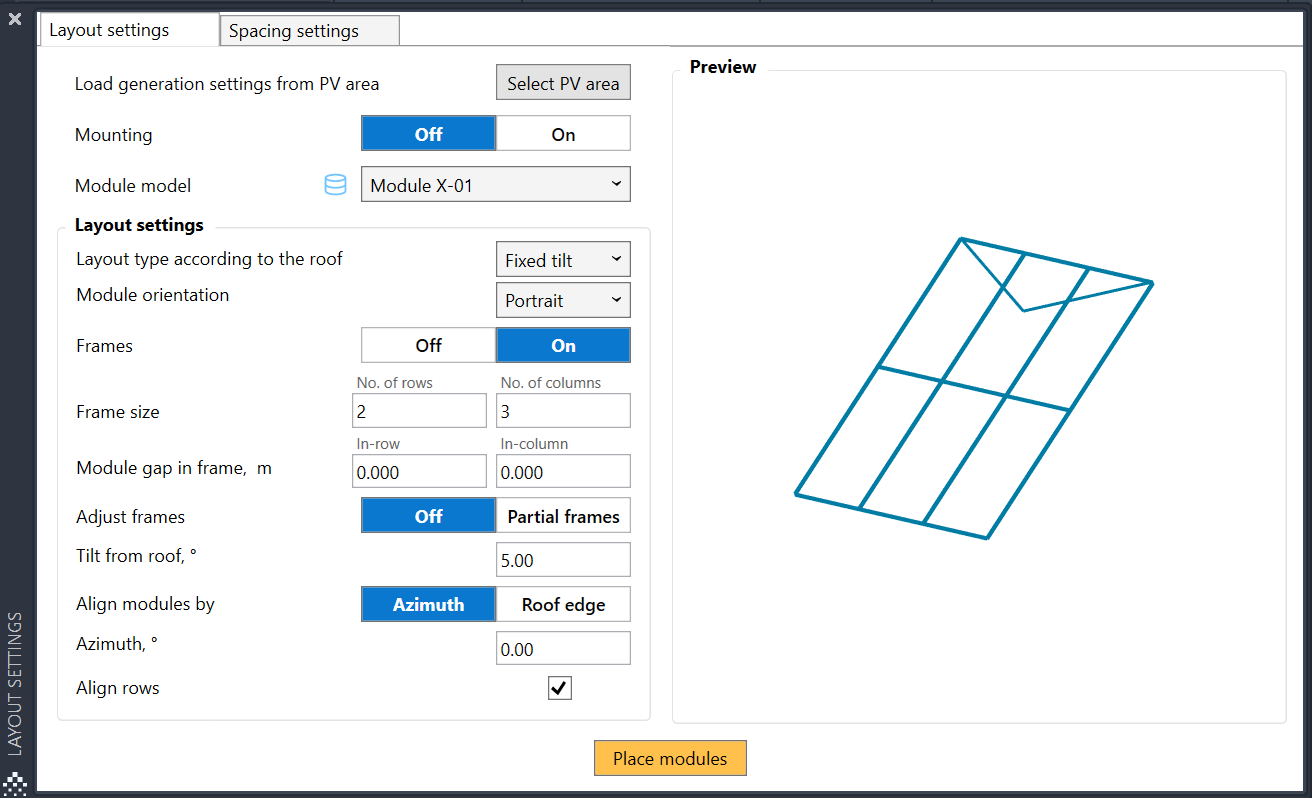Open the Layout type dropdown showing Fixed tilt
Image resolution: width=1312 pixels, height=798 pixels.
(562, 258)
